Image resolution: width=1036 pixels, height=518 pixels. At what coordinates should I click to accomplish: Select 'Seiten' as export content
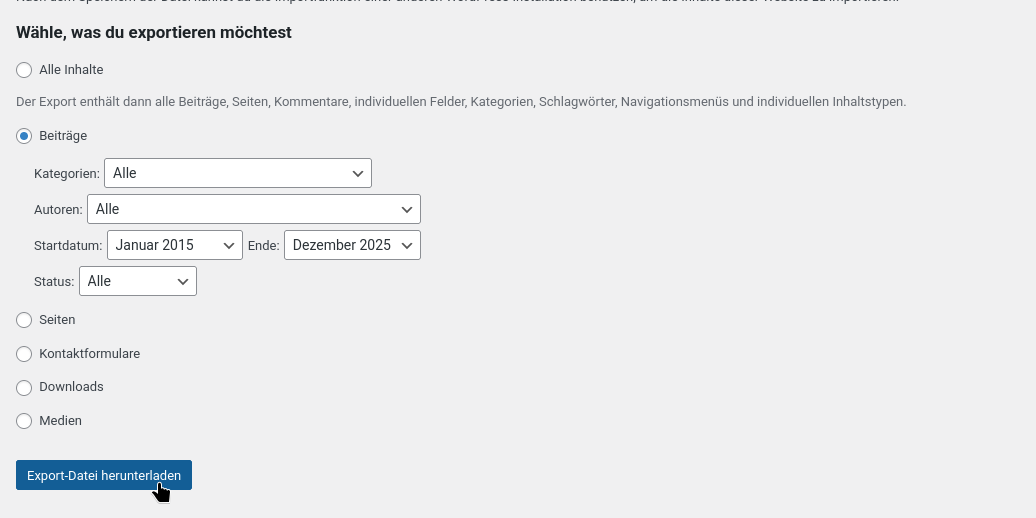click(24, 320)
